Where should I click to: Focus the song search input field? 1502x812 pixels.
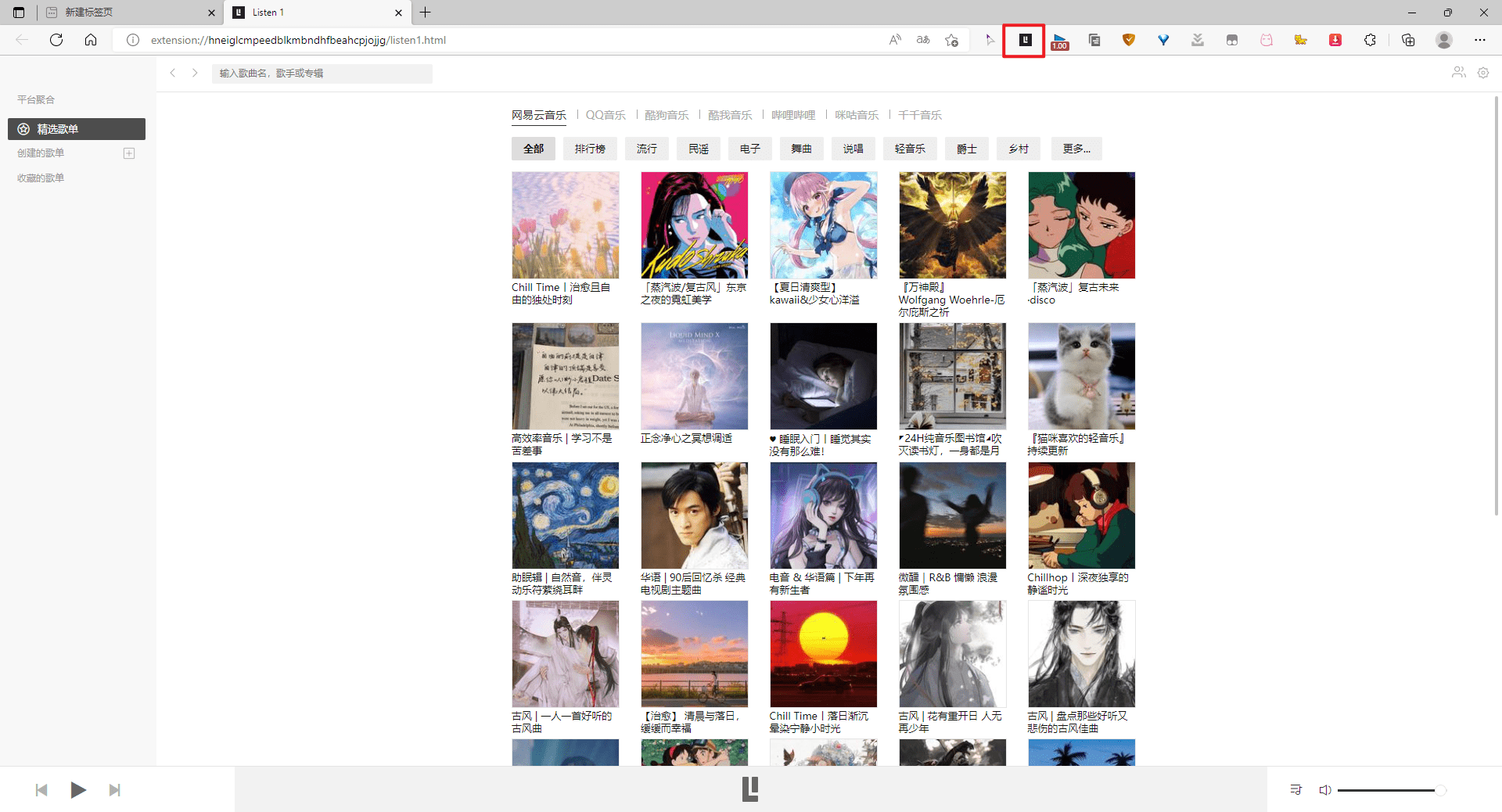point(322,74)
